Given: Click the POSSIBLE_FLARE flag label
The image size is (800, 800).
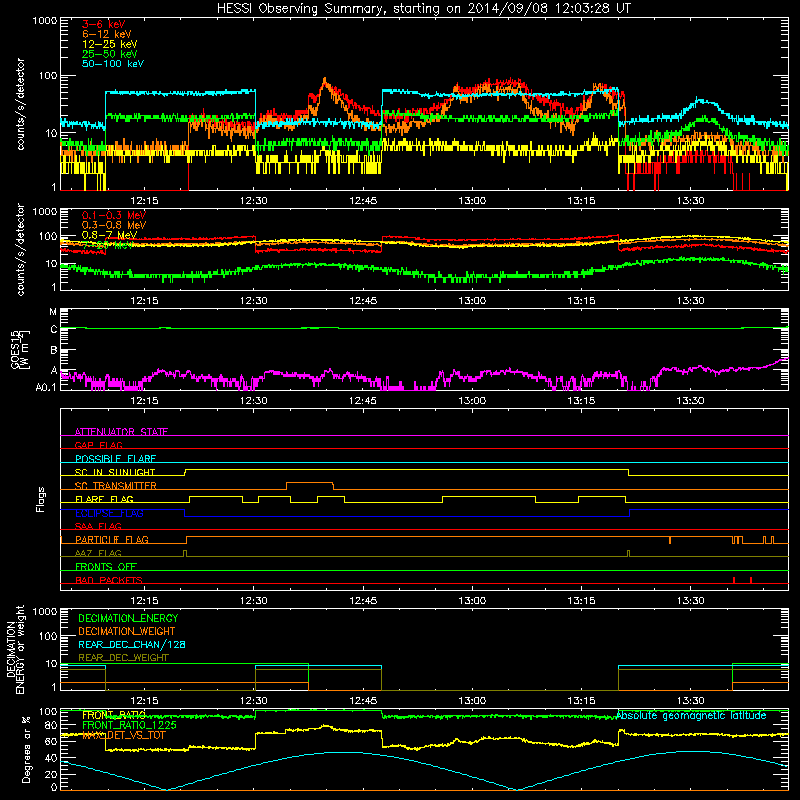Looking at the screenshot, I should [x=115, y=459].
